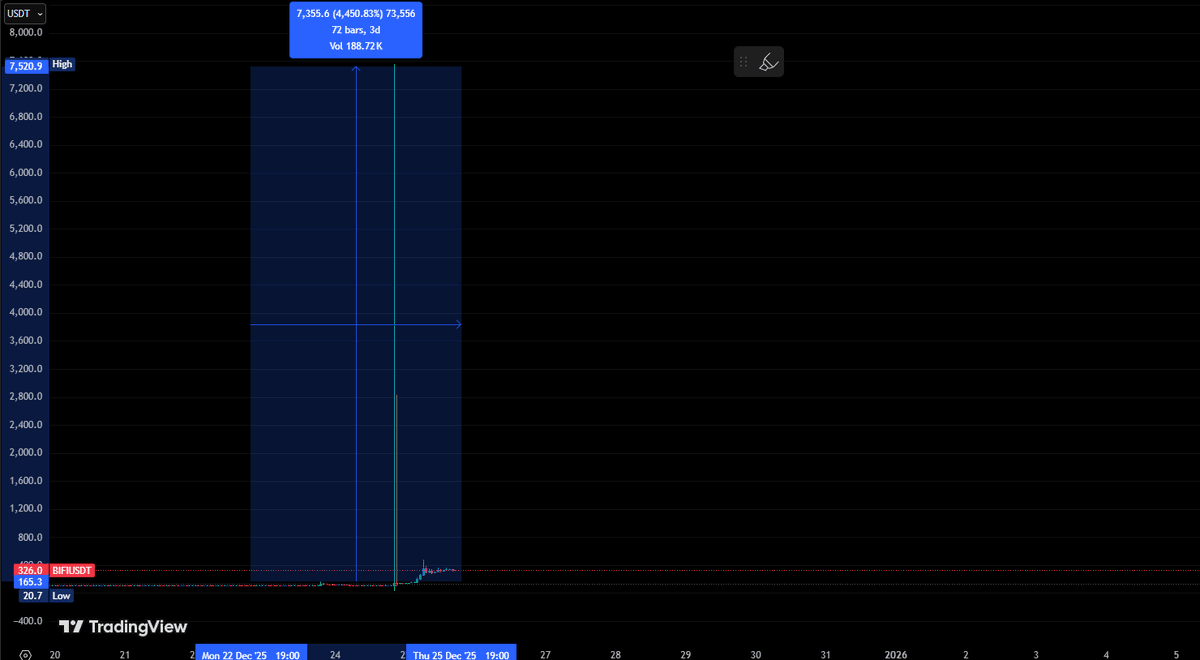Screen dimensions: 1200x660
Task: Open the USDT currency dropdown
Action: [24, 13]
